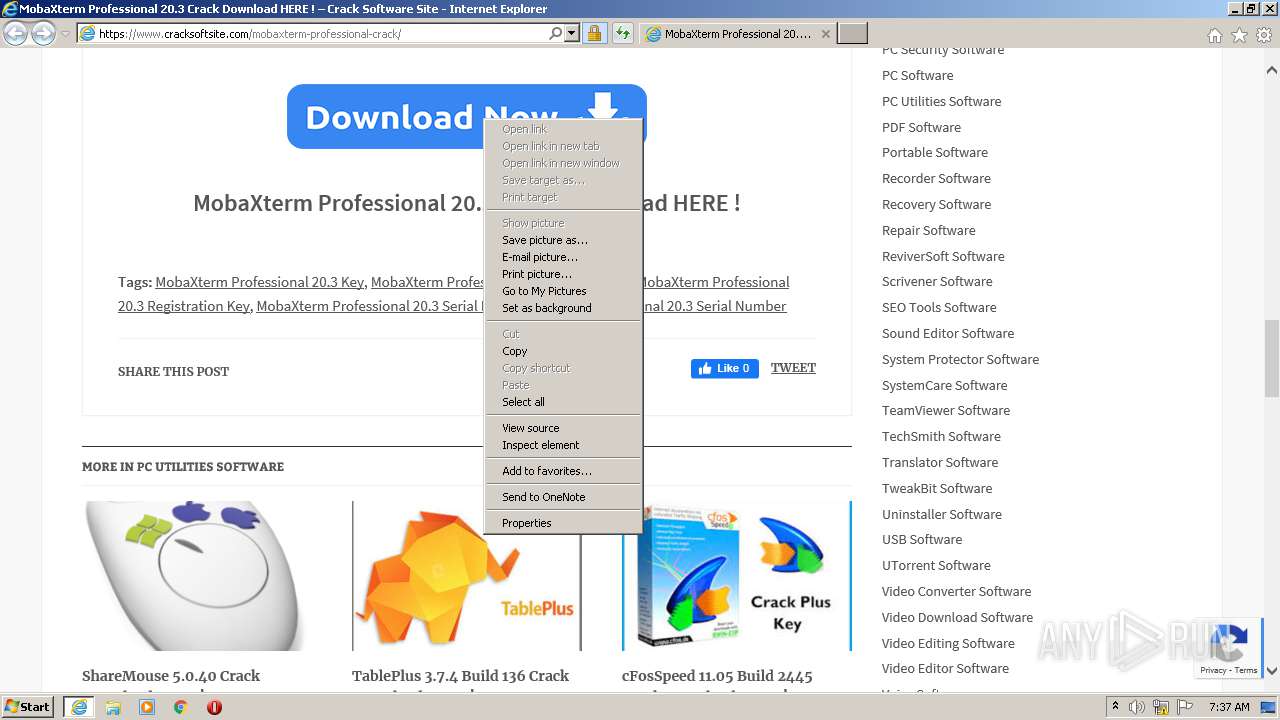Open the Windows Explorer folder taskbar icon
1280x720 pixels.
[x=113, y=707]
